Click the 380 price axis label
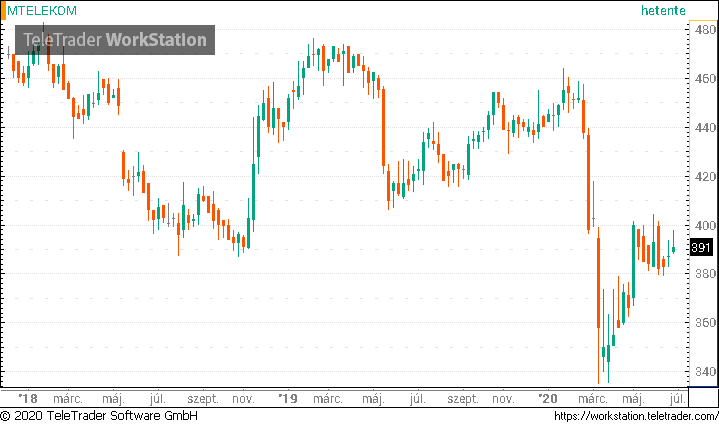Image resolution: width=719 pixels, height=425 pixels. pyautogui.click(x=705, y=274)
